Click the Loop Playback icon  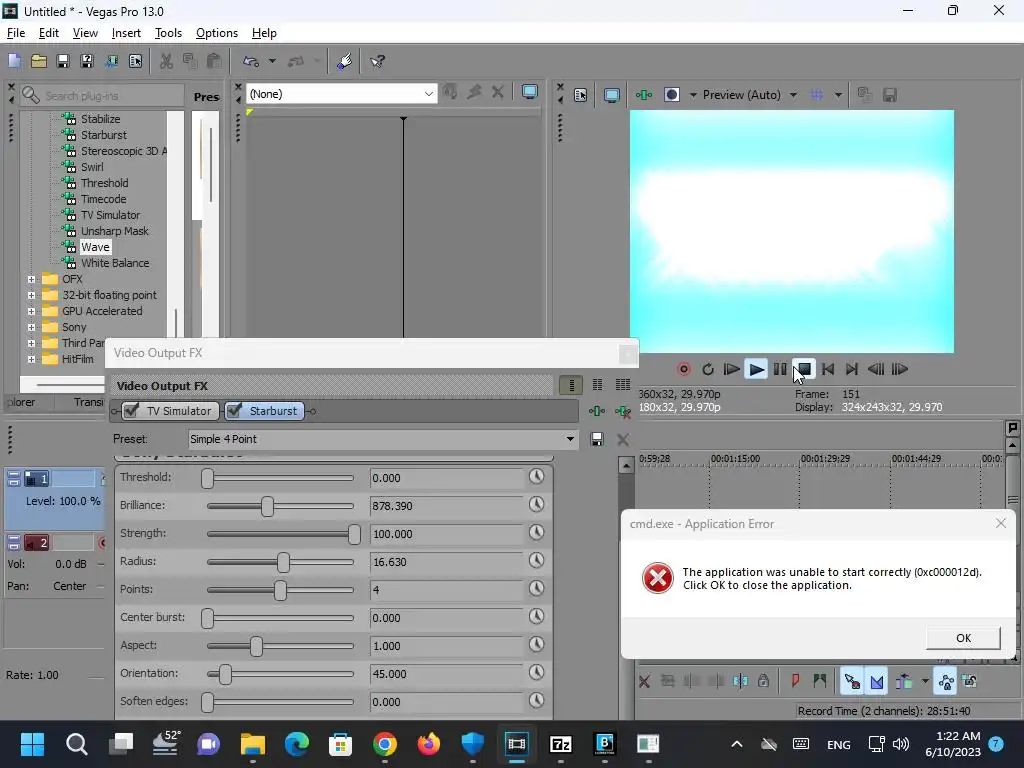pos(708,369)
